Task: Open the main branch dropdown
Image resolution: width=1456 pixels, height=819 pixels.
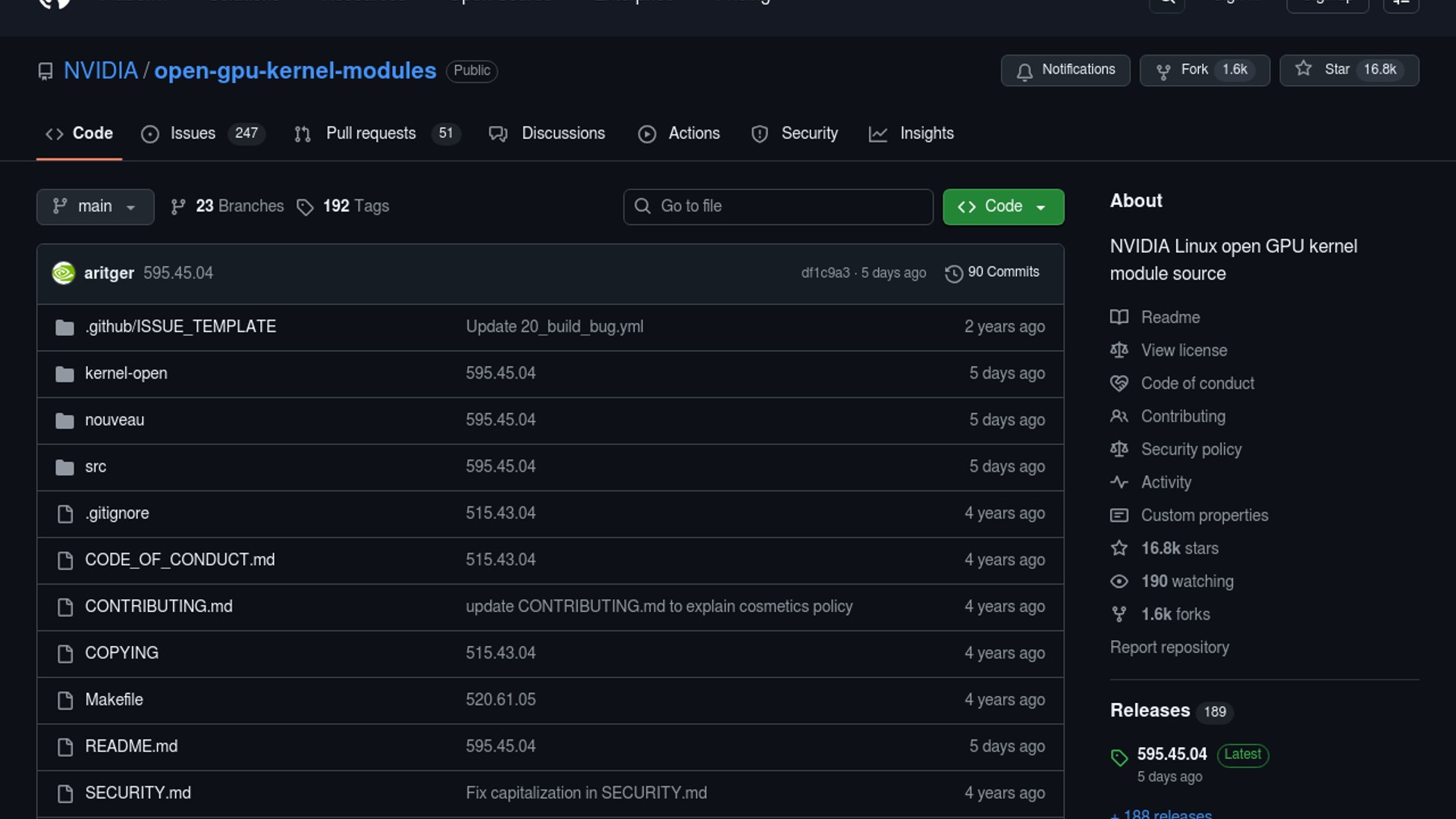Action: click(95, 207)
